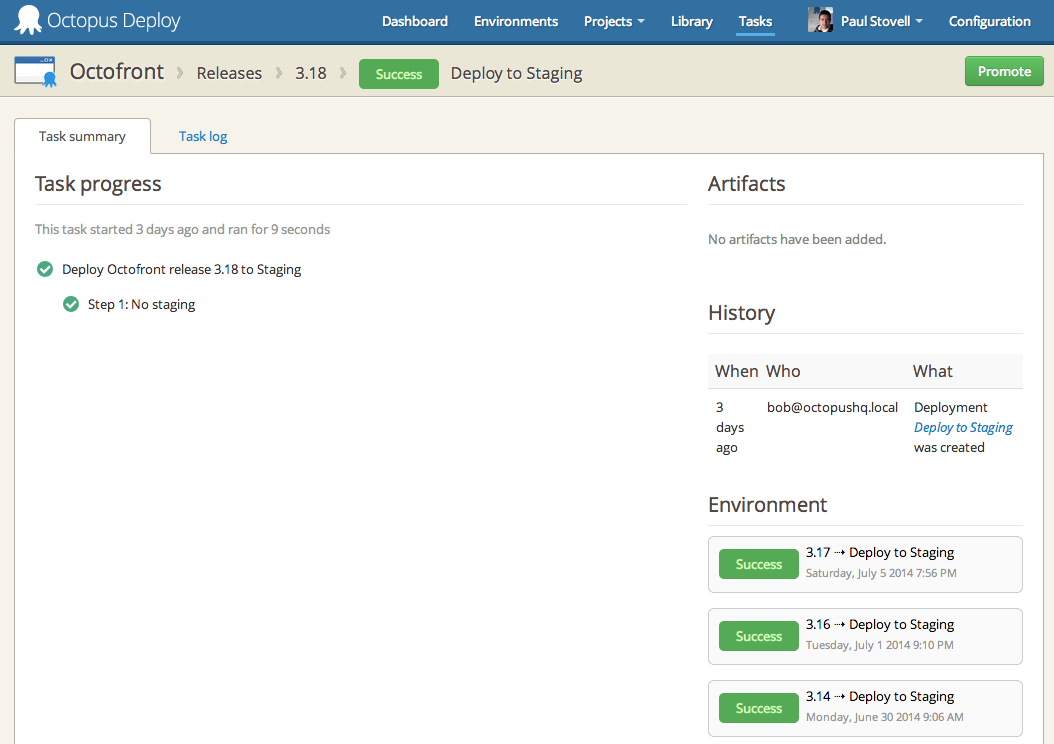Open the Projects dropdown menu
The width and height of the screenshot is (1054, 744).
(x=614, y=20)
